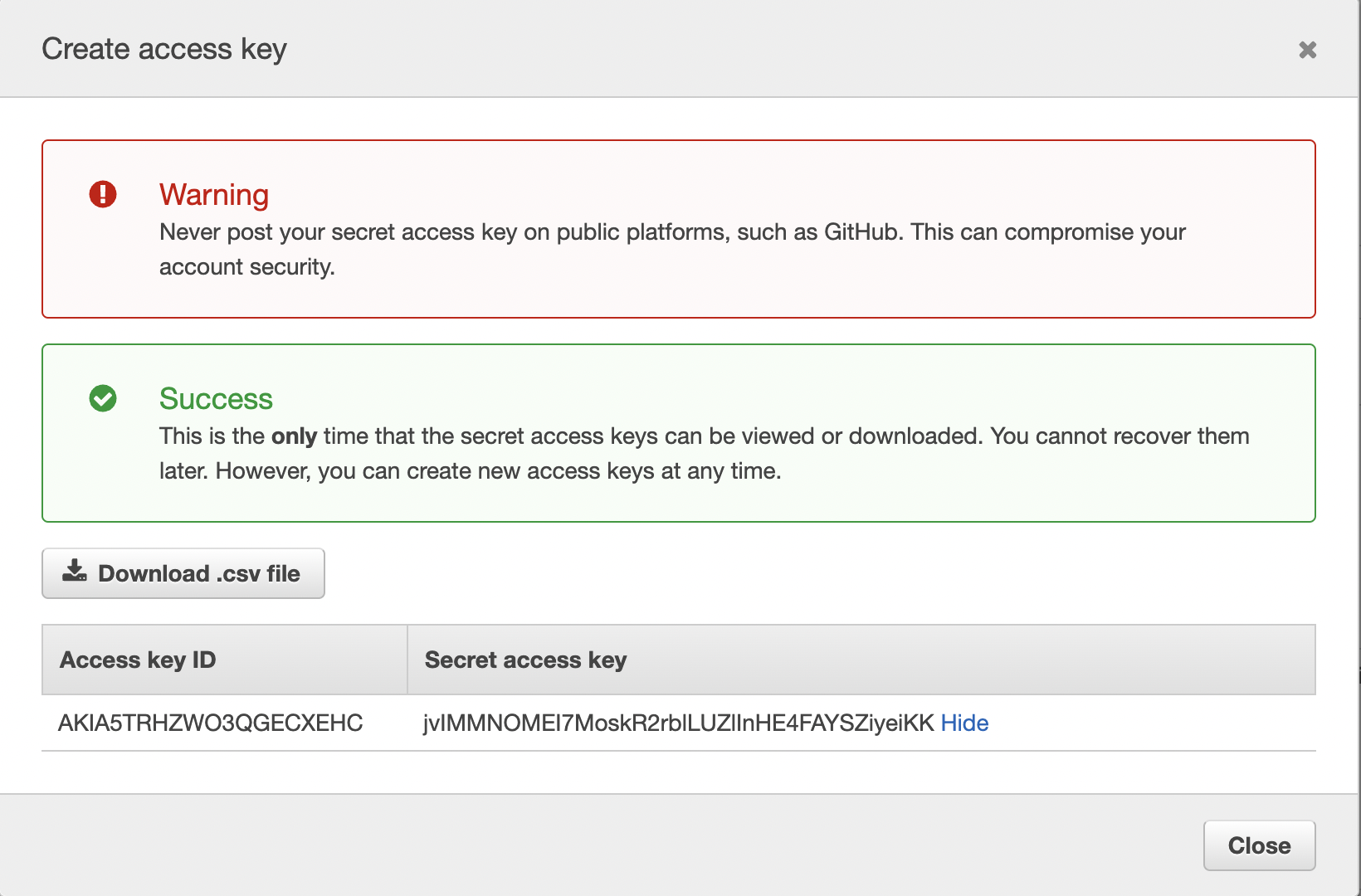Click the Secret access key column header
1361x896 pixels.
[525, 660]
